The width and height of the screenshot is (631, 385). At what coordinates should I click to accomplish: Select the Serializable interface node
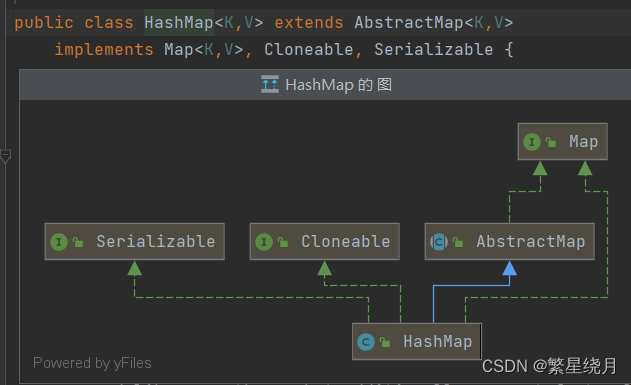pos(134,241)
